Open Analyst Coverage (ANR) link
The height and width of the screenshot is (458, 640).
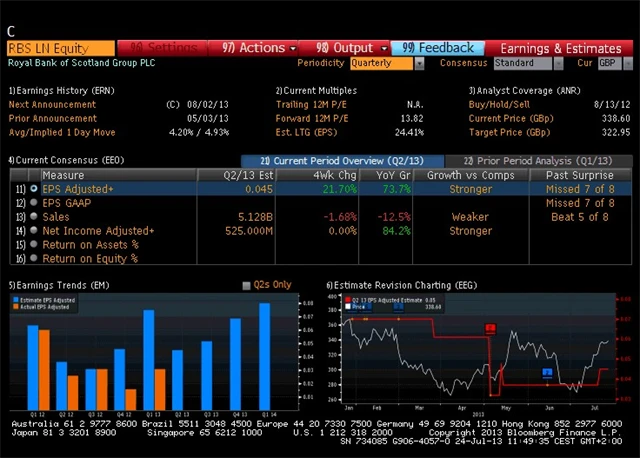point(524,91)
